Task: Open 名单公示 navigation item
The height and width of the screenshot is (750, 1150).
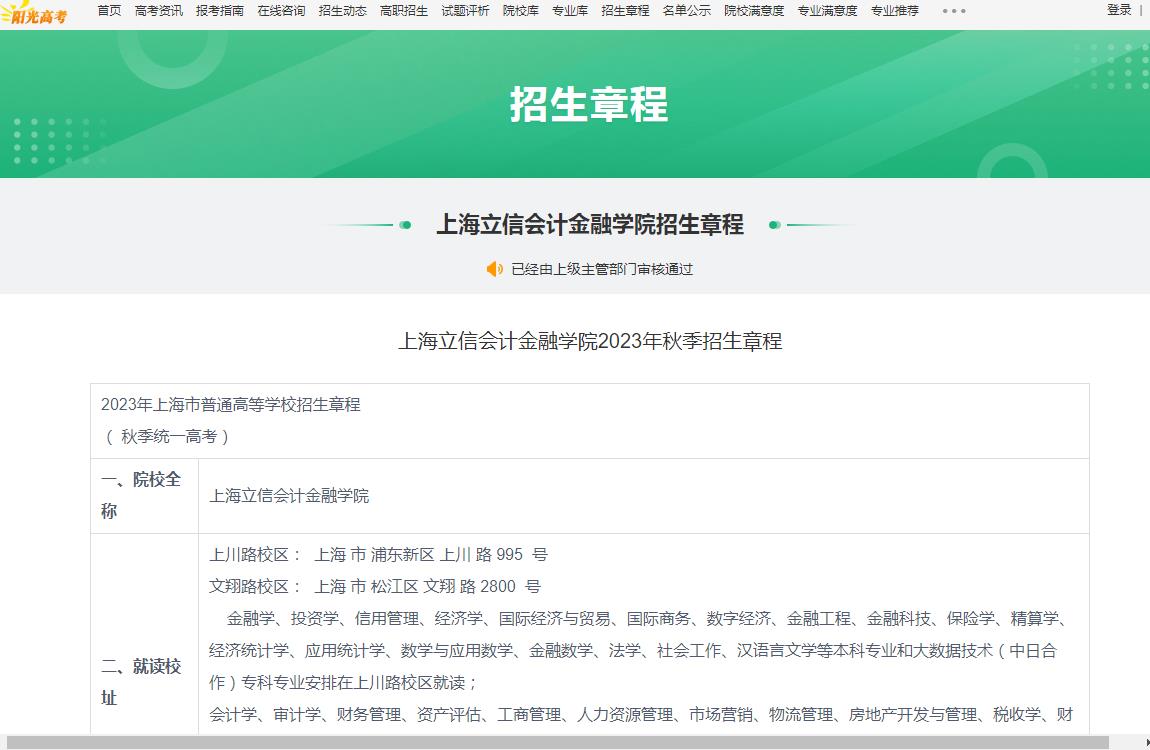Action: (686, 10)
